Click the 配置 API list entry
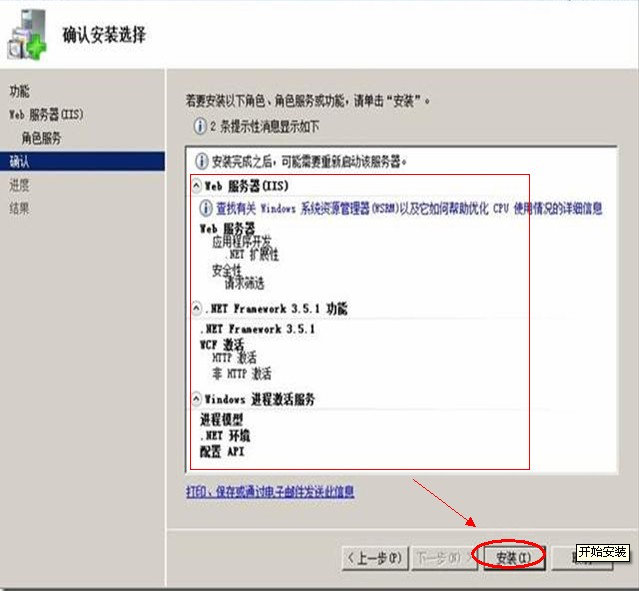 [x=222, y=451]
